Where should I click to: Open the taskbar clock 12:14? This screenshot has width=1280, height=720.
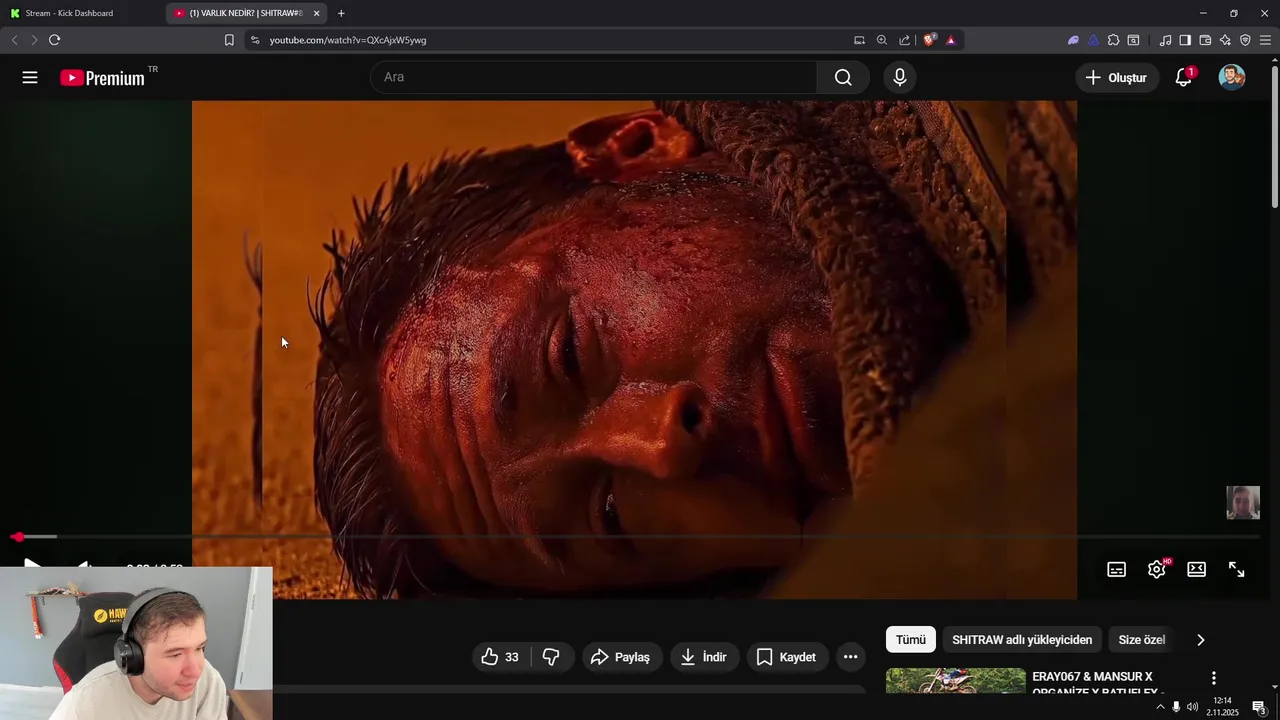tap(1222, 706)
